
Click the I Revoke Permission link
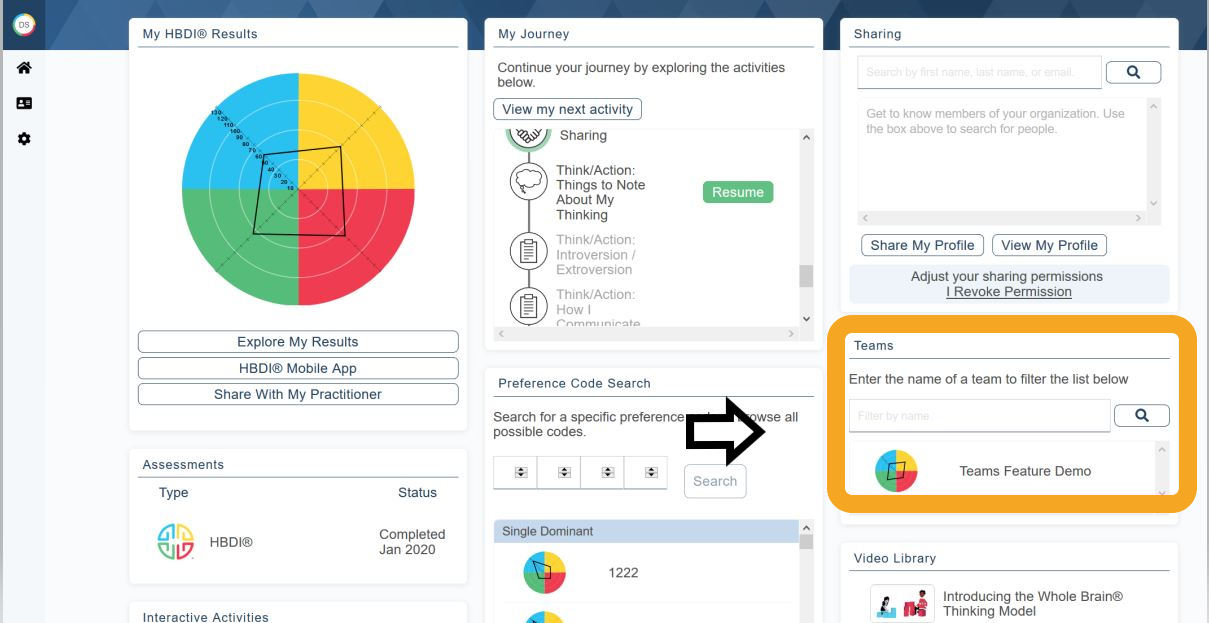1008,292
